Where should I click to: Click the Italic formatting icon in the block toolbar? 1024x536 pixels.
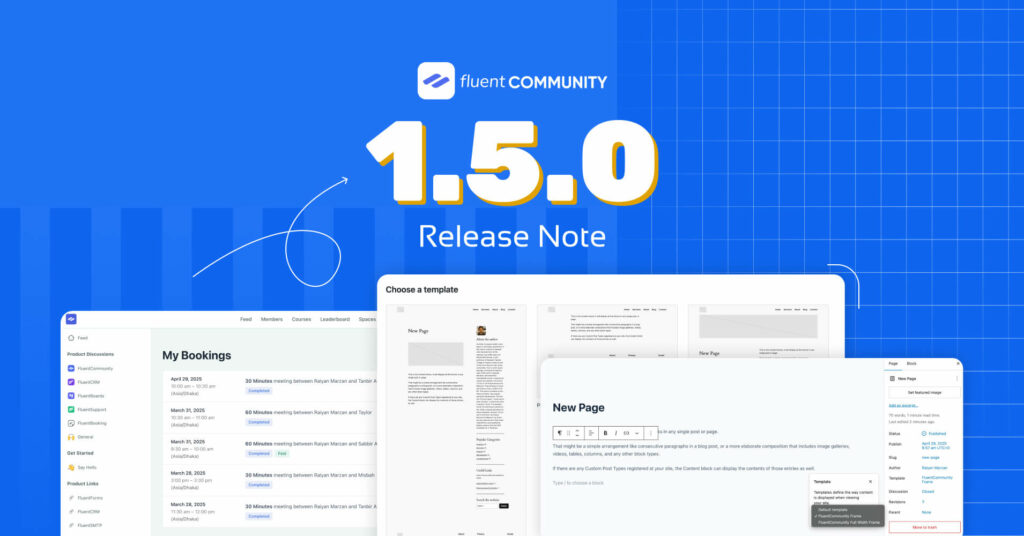click(x=616, y=433)
